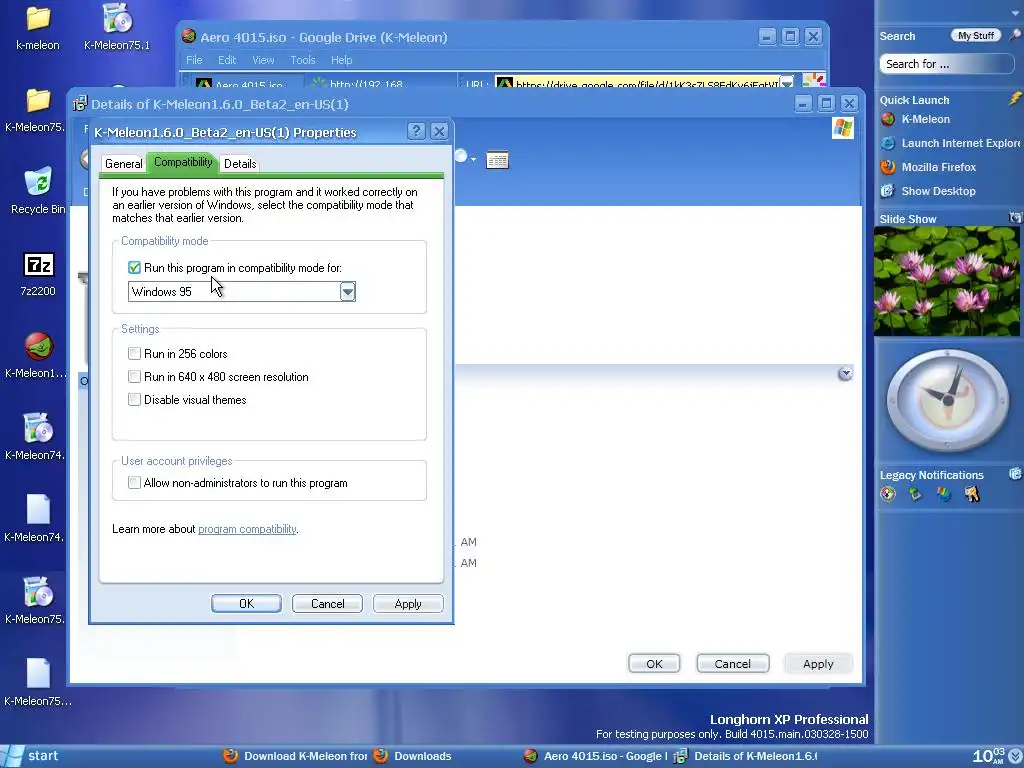Switch to Download K-Meleon taskbar item
Viewport: 1024px width, 768px height.
pos(296,756)
